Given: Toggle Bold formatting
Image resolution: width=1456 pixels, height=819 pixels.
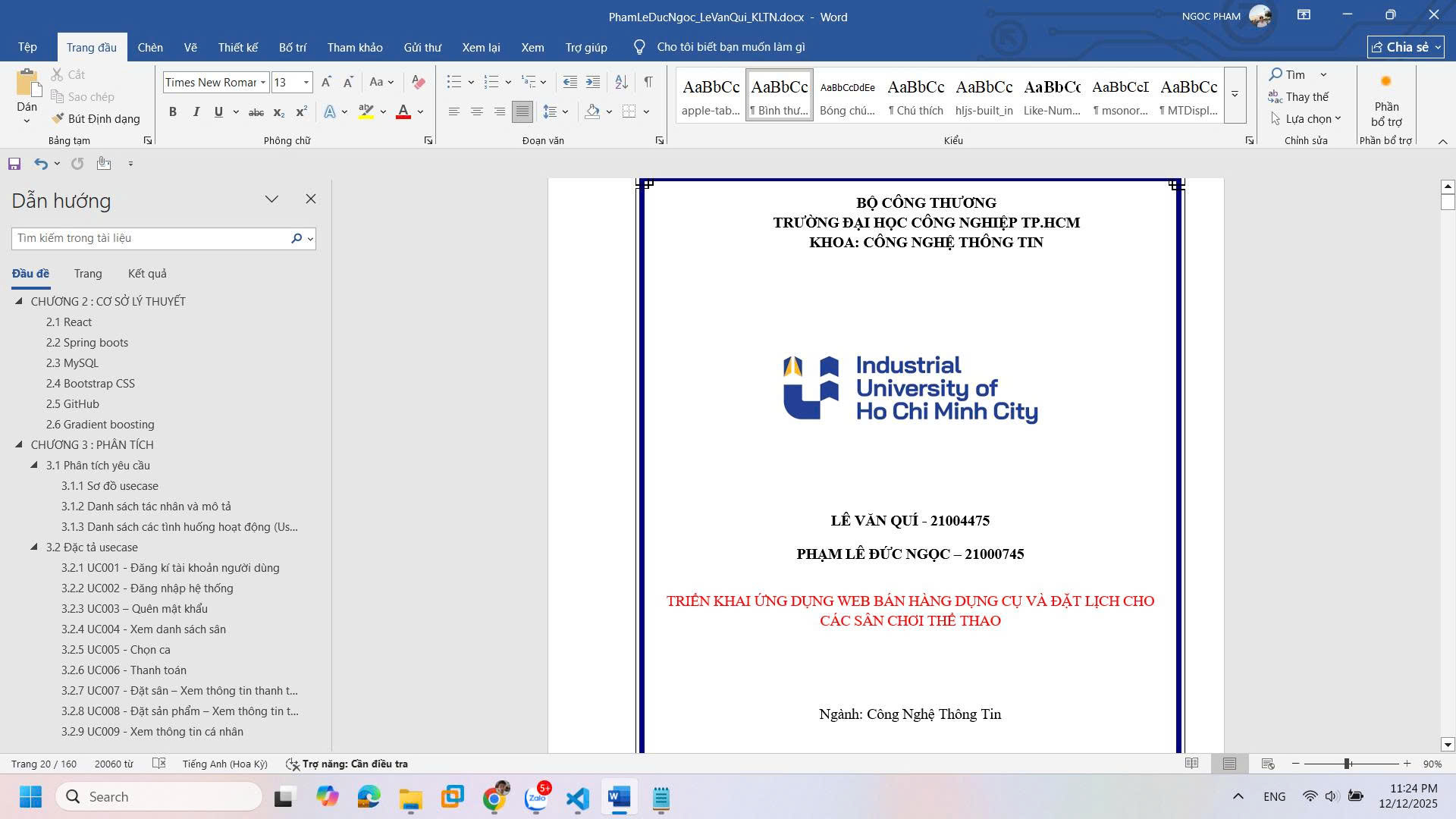Looking at the screenshot, I should [x=173, y=112].
